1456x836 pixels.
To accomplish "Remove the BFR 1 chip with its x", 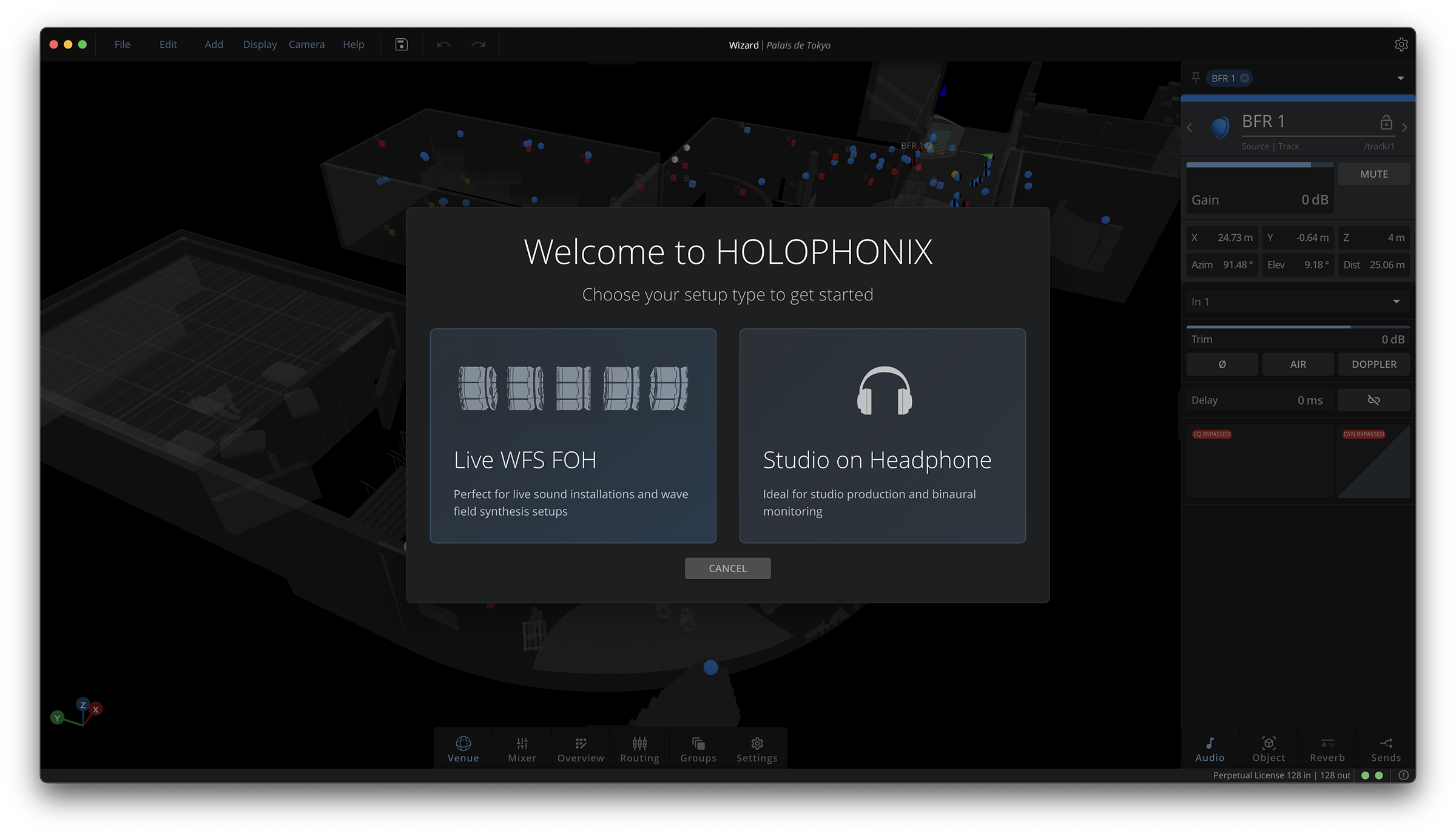I will point(1244,78).
